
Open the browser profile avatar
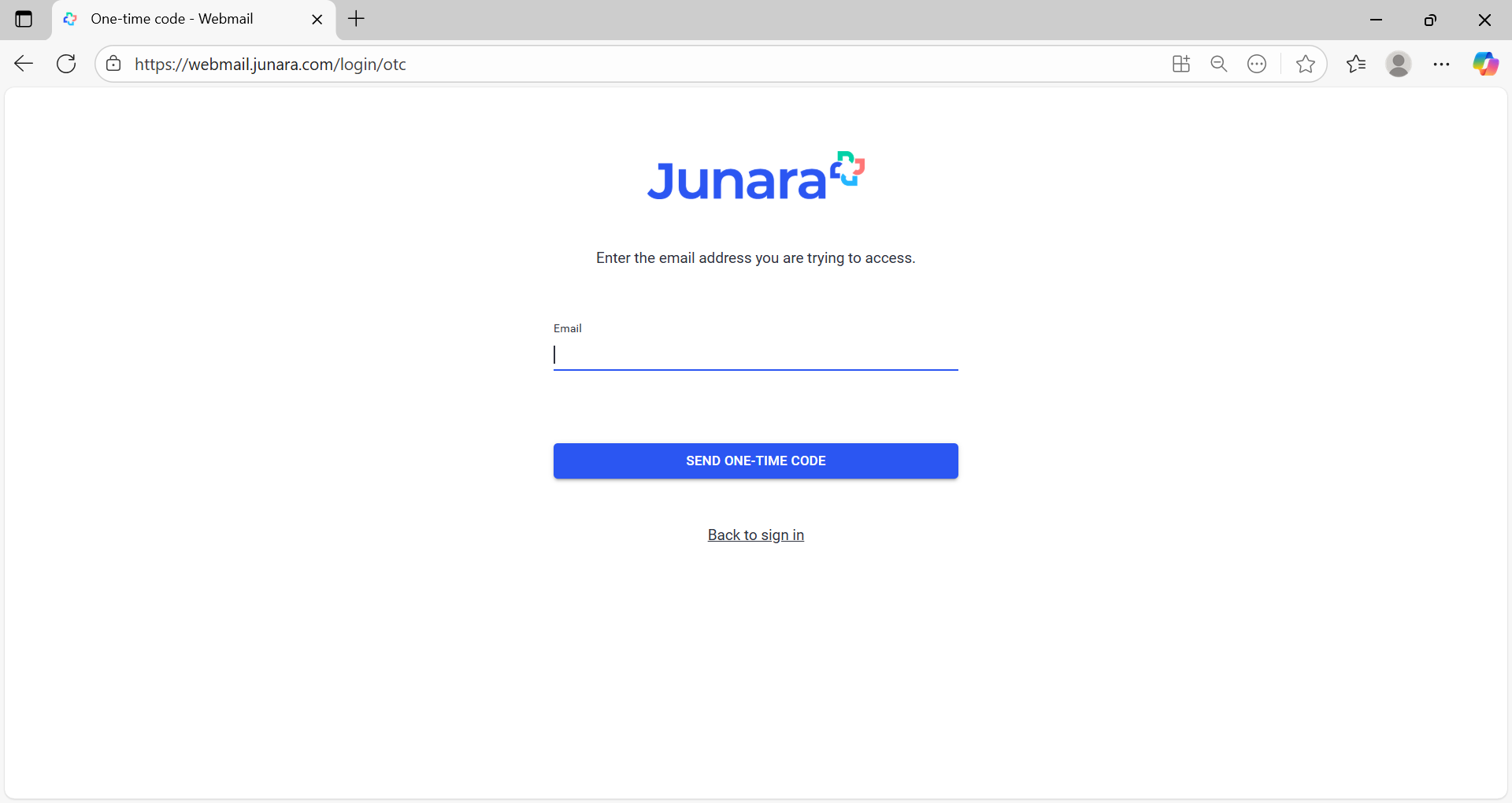pyautogui.click(x=1399, y=64)
